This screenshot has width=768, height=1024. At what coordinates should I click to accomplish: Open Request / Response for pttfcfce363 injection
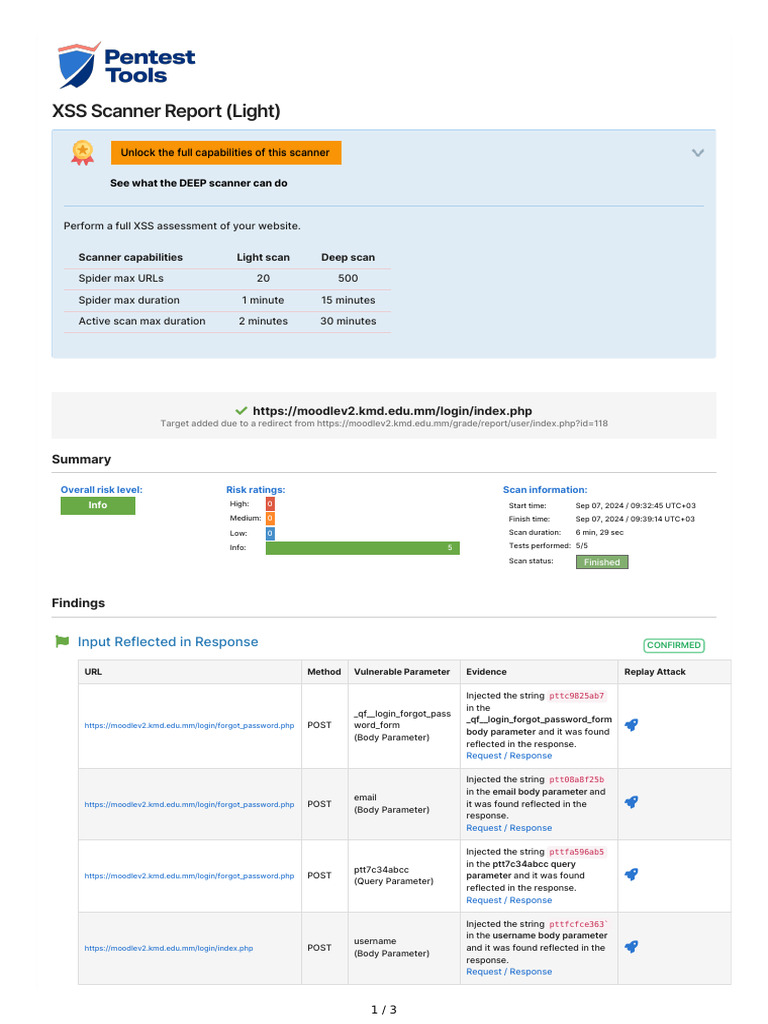pos(509,972)
